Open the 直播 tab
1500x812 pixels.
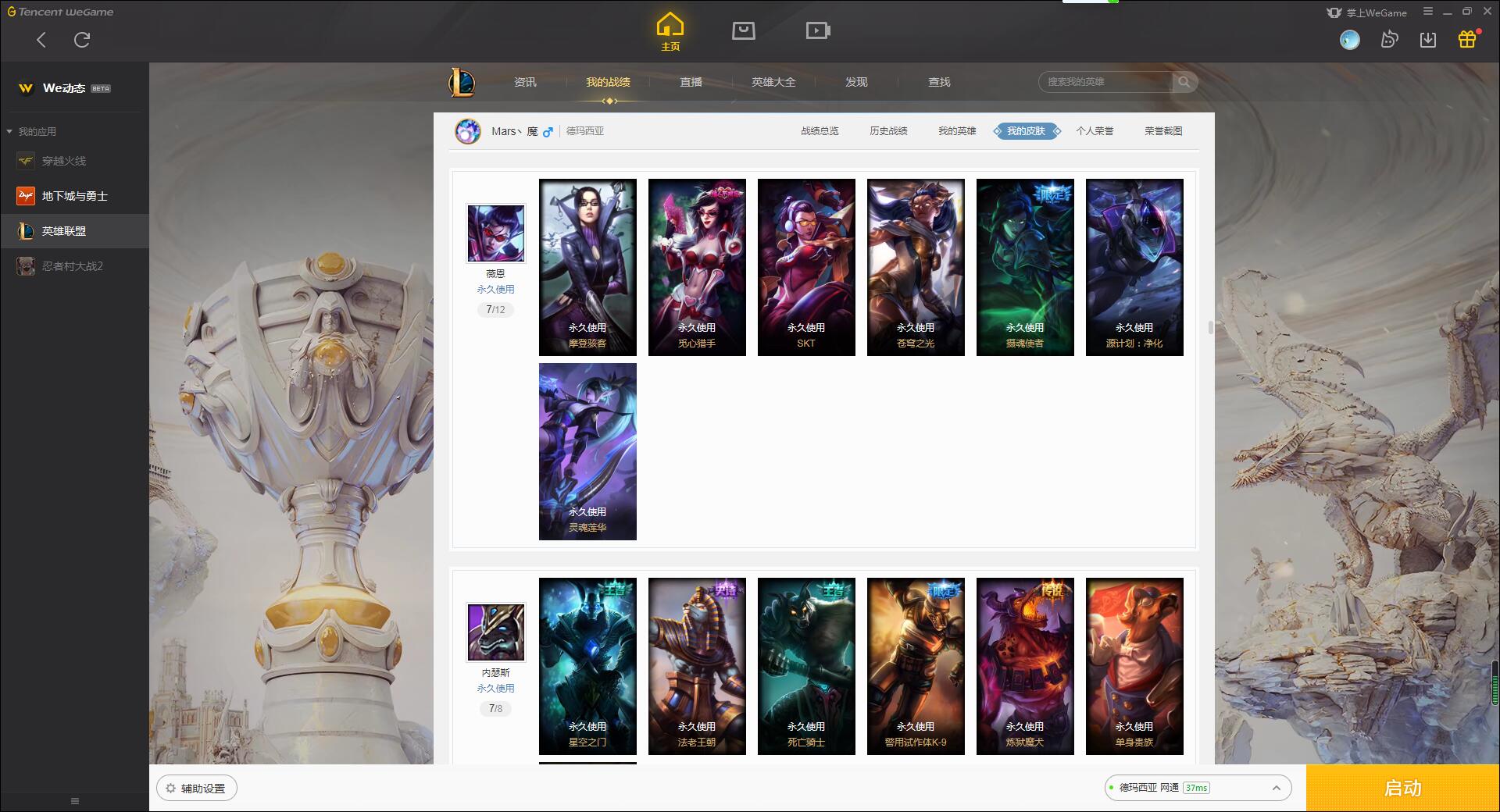(691, 82)
